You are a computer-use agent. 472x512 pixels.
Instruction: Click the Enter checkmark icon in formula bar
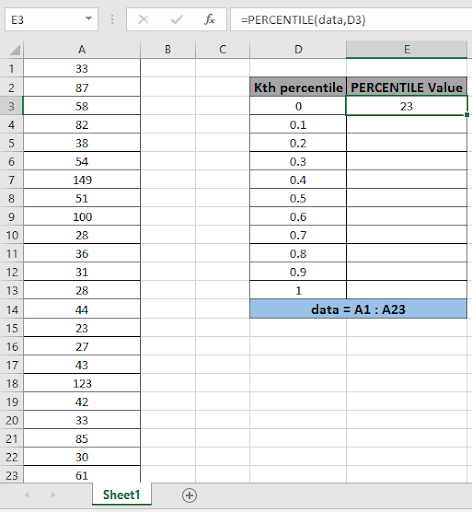tap(176, 20)
